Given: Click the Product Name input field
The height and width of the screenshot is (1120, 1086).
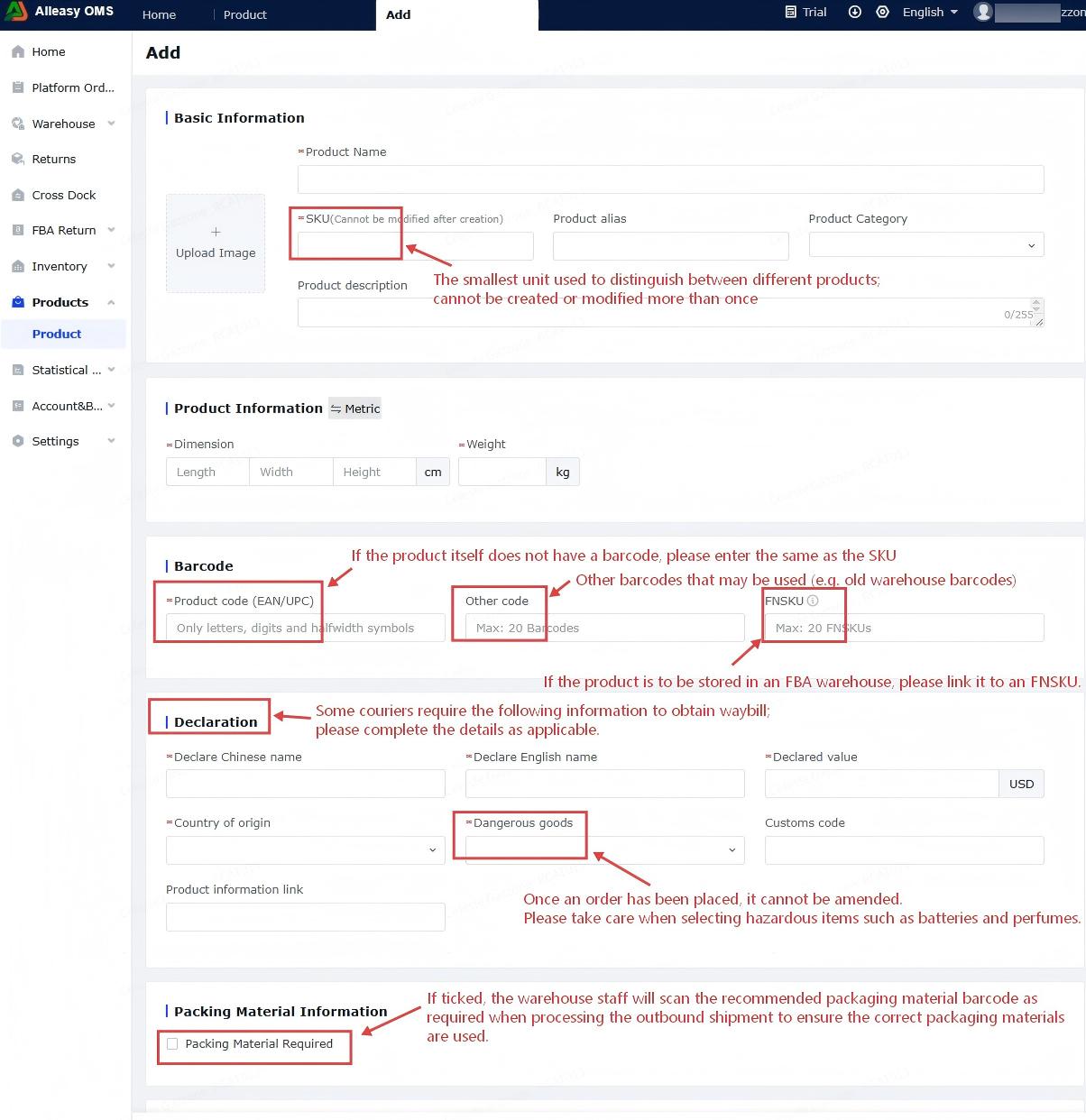Looking at the screenshot, I should pos(671,179).
